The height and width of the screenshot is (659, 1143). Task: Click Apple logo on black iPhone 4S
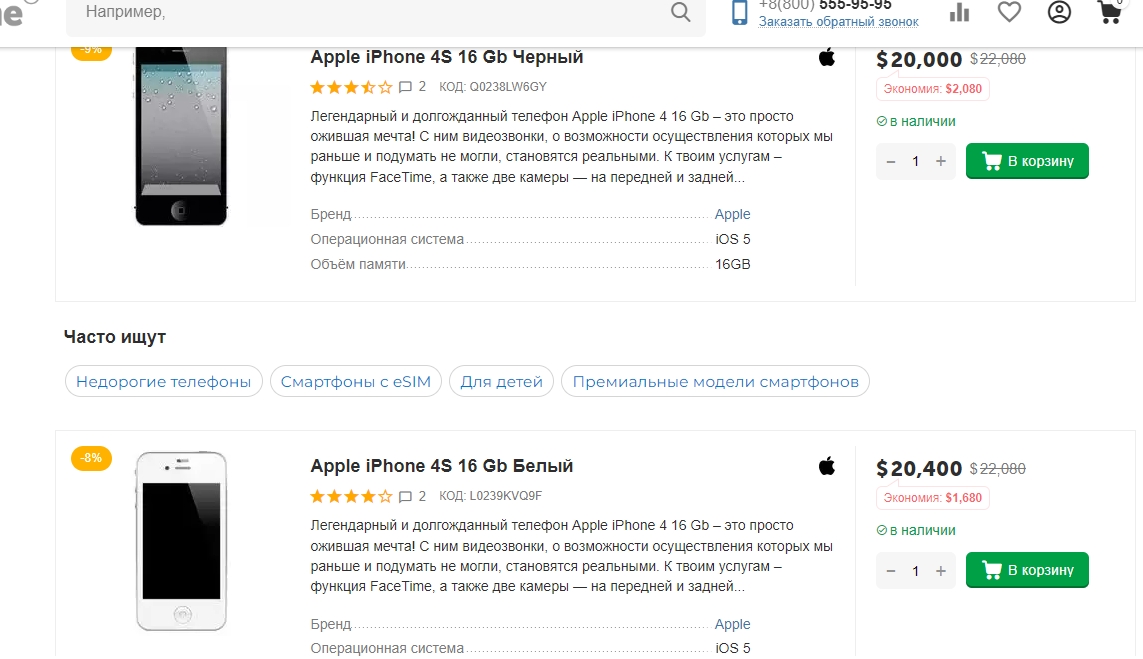(x=827, y=57)
